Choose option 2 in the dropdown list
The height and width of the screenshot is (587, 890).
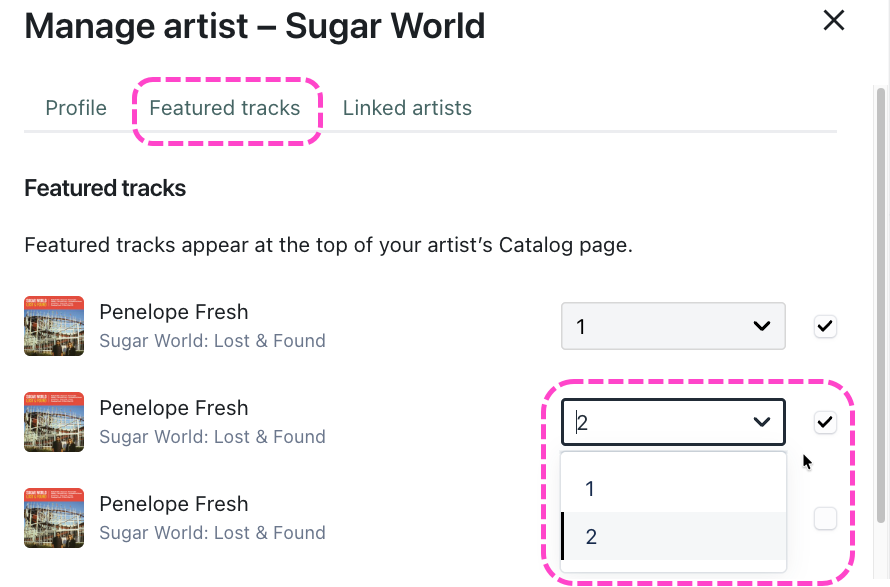(672, 537)
